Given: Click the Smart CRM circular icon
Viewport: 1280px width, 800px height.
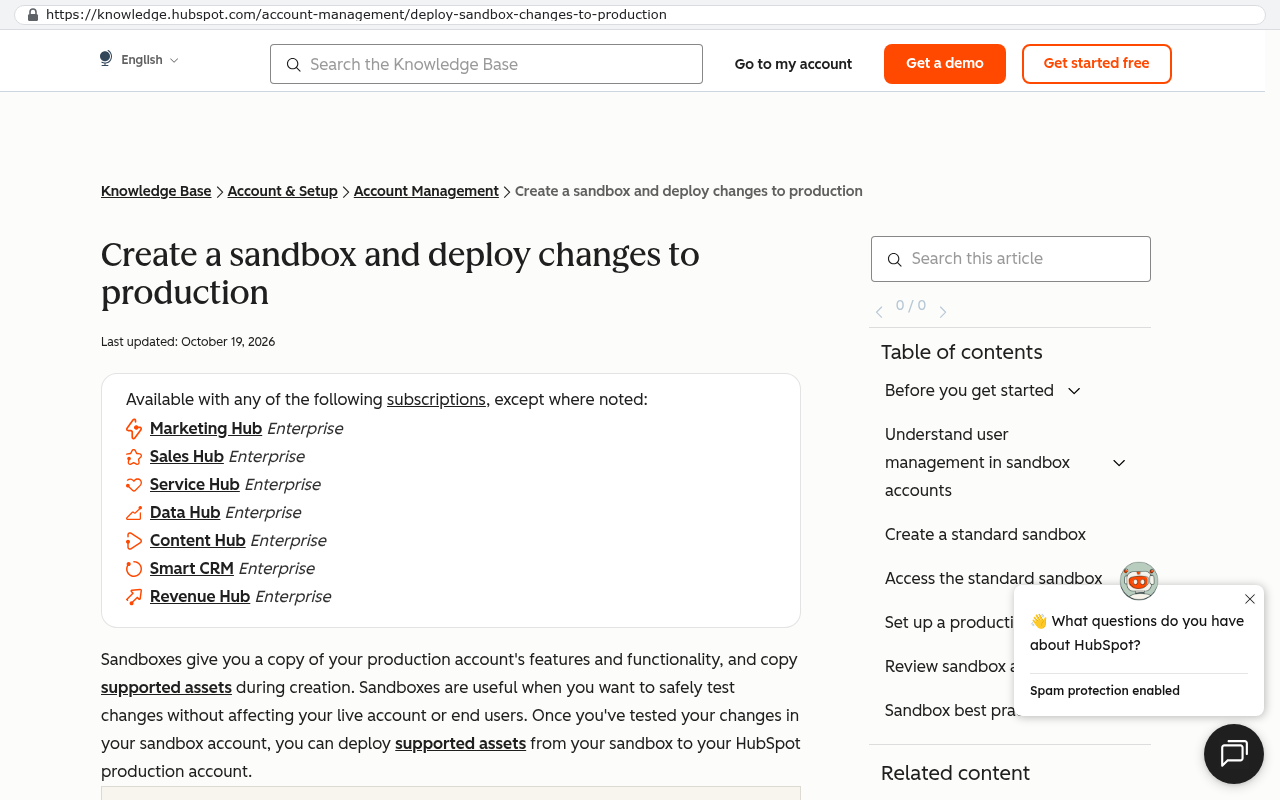Looking at the screenshot, I should point(134,569).
